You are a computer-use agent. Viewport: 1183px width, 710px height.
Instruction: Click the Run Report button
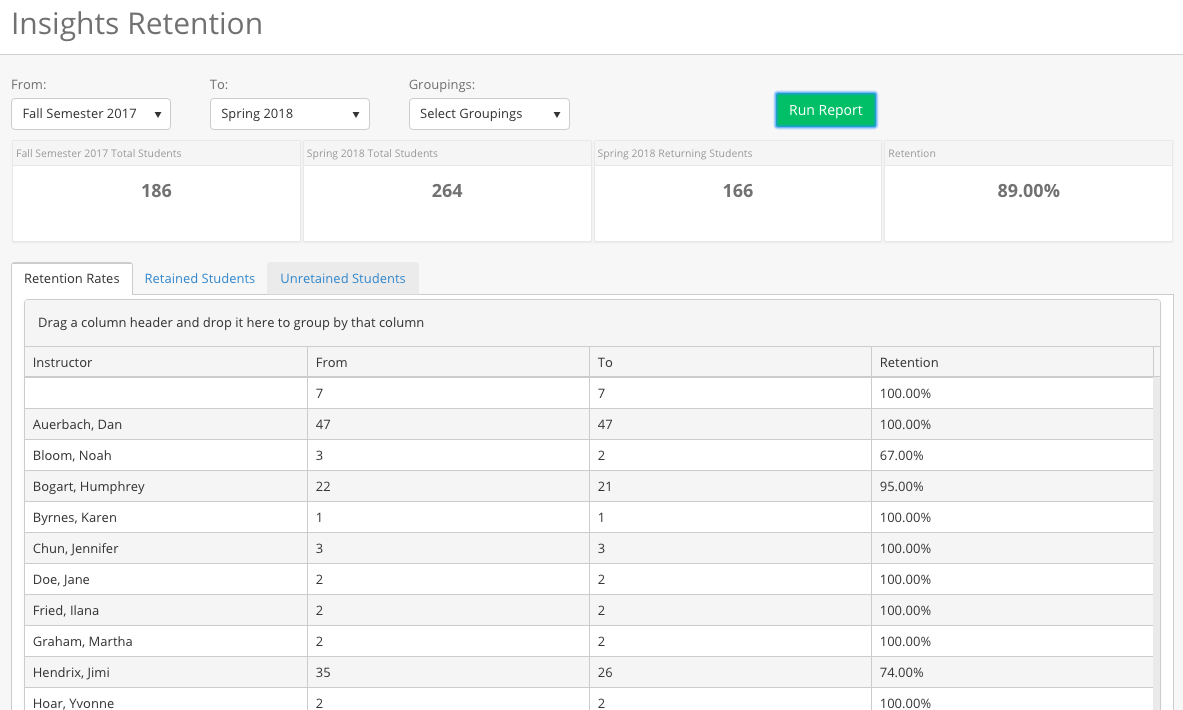[825, 111]
